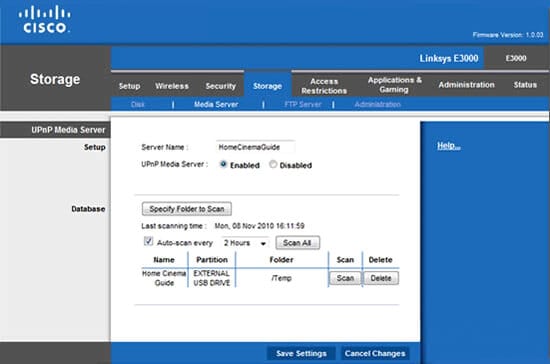Click the Scan All button
This screenshot has width=550, height=364.
pyautogui.click(x=297, y=243)
